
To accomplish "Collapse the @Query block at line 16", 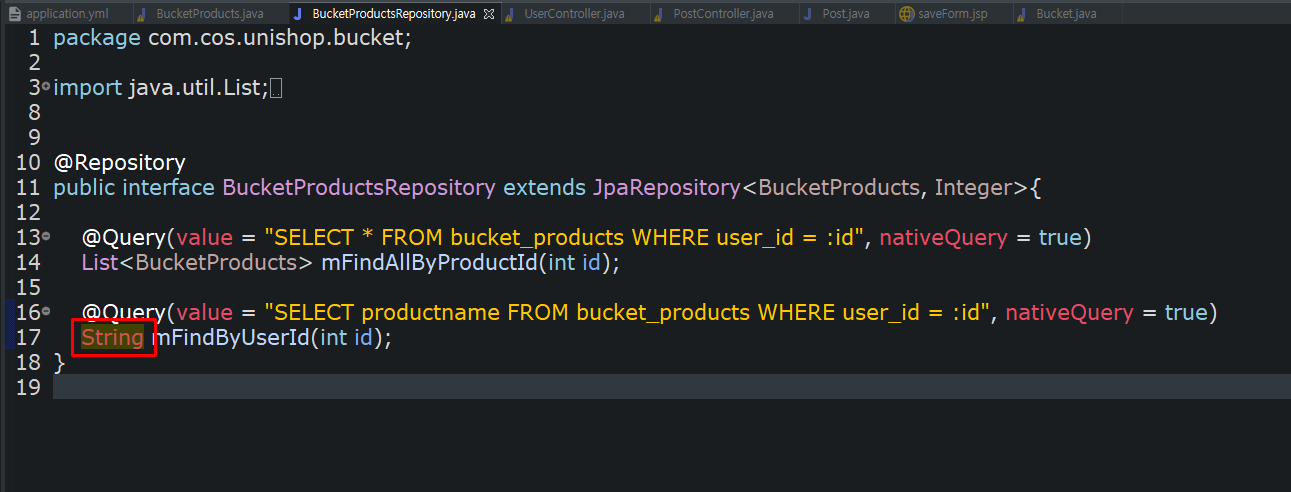I will pos(46,312).
